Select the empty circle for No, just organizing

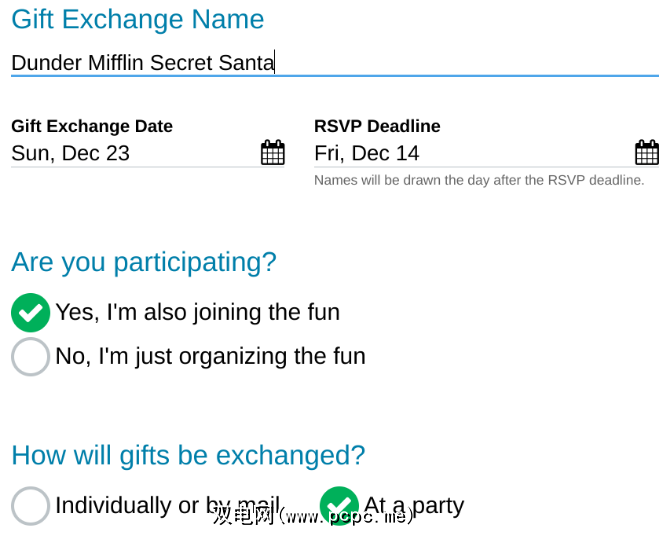point(30,357)
